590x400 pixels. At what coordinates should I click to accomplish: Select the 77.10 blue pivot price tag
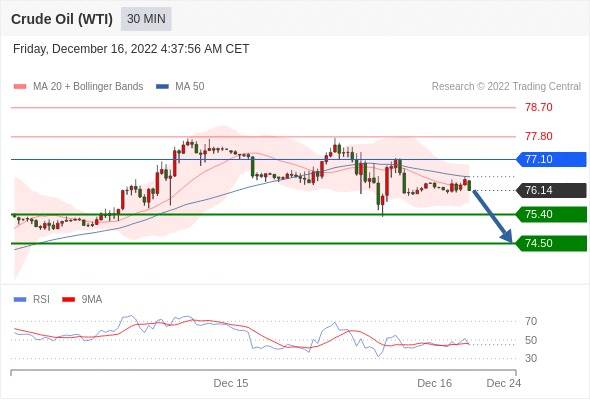551,159
